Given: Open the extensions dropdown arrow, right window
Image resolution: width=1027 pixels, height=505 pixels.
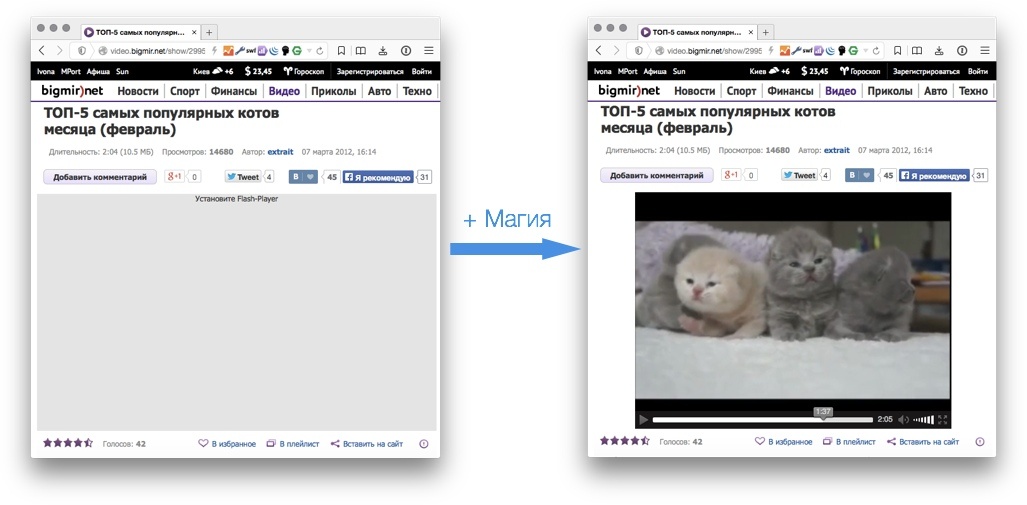Looking at the screenshot, I should pos(865,50).
